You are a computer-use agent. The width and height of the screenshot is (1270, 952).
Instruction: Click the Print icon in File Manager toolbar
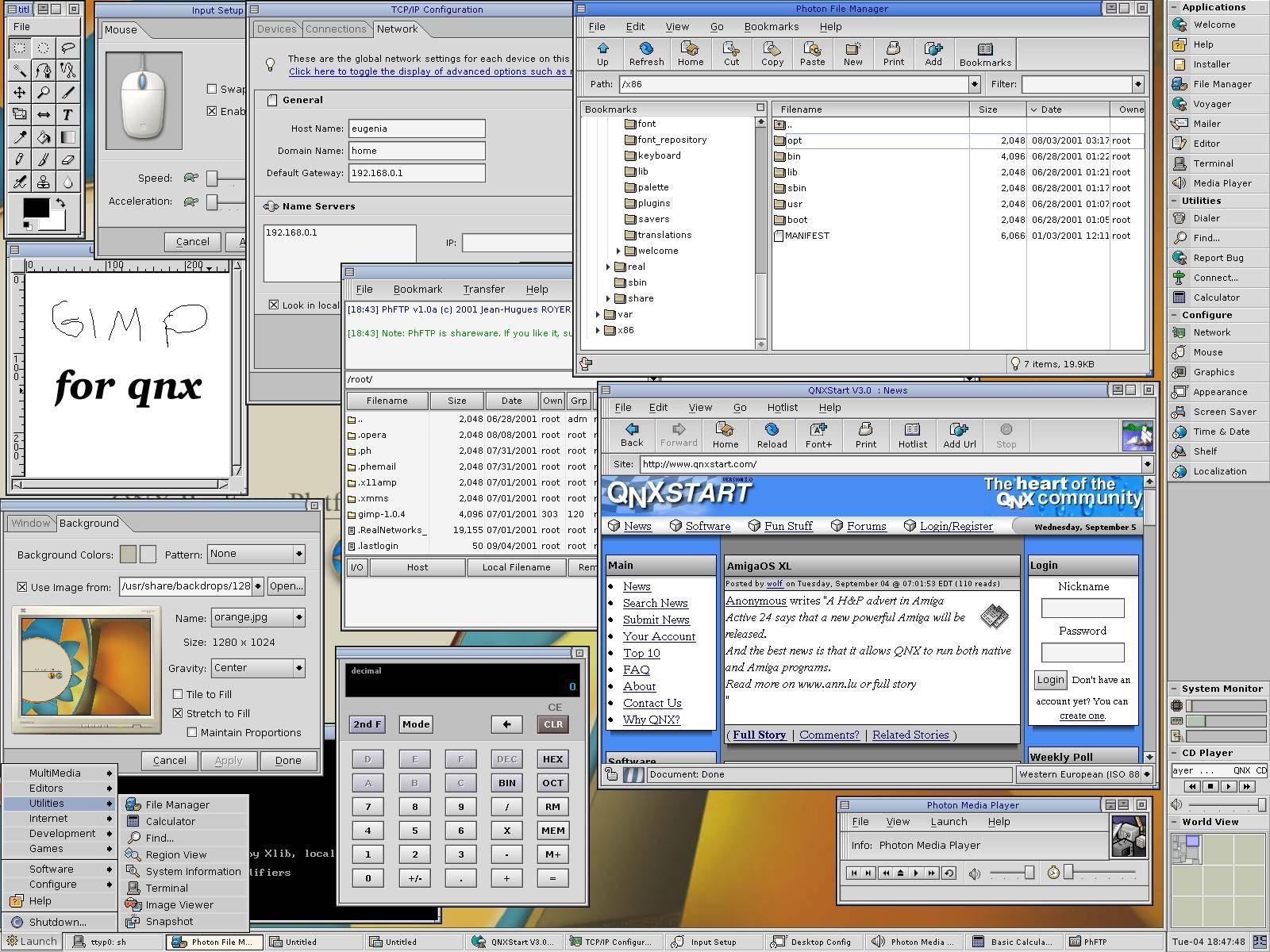pyautogui.click(x=893, y=54)
